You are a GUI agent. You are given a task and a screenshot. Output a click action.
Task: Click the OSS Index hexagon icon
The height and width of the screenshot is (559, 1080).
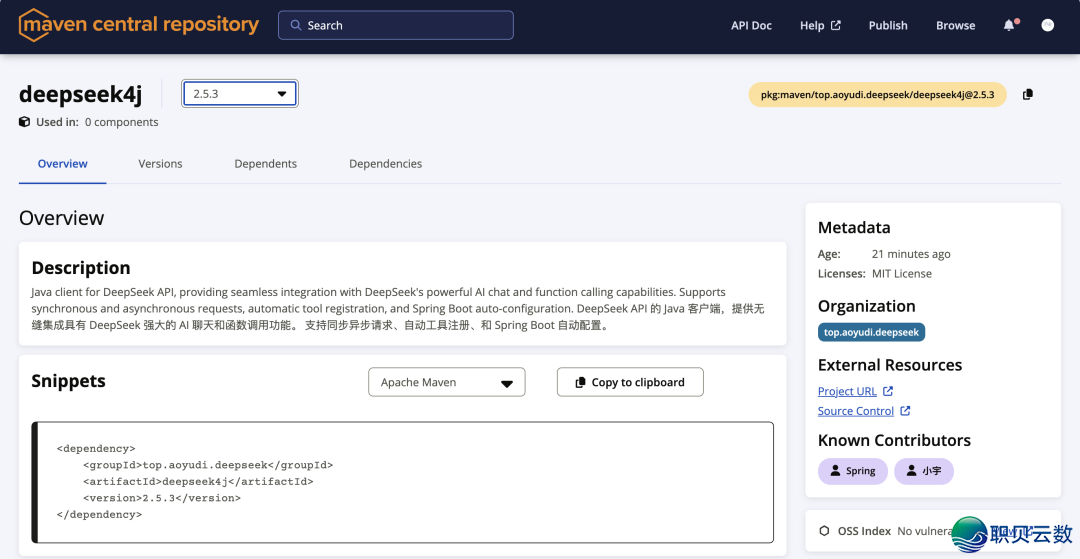pos(824,531)
